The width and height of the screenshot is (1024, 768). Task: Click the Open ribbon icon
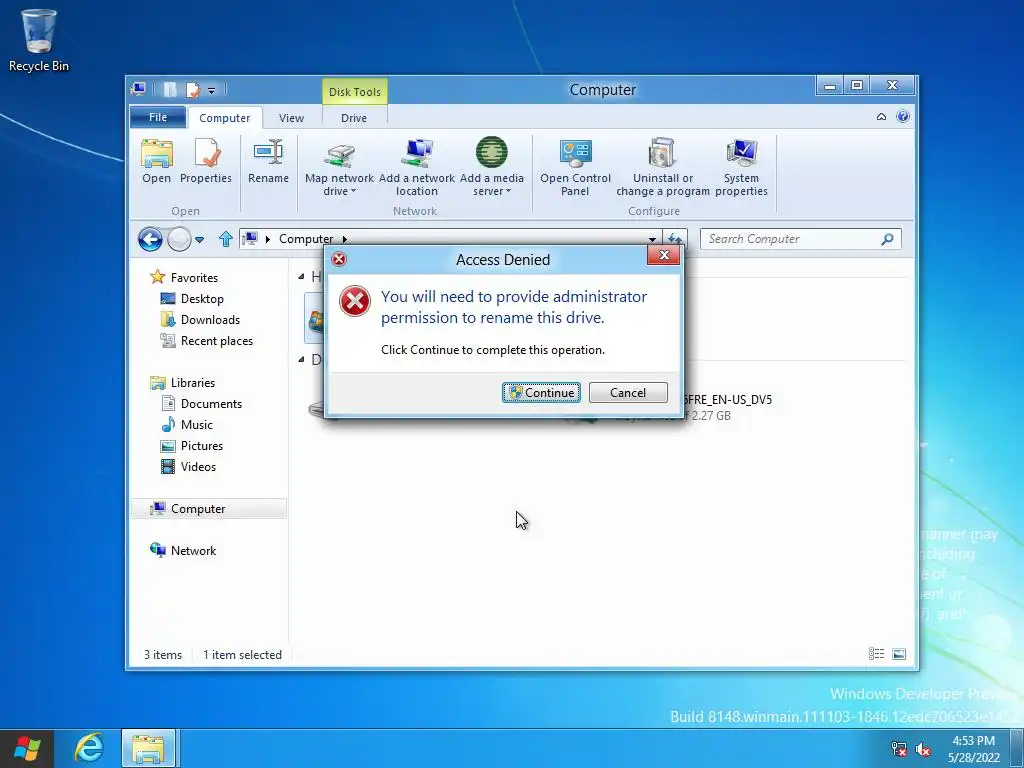(x=157, y=161)
